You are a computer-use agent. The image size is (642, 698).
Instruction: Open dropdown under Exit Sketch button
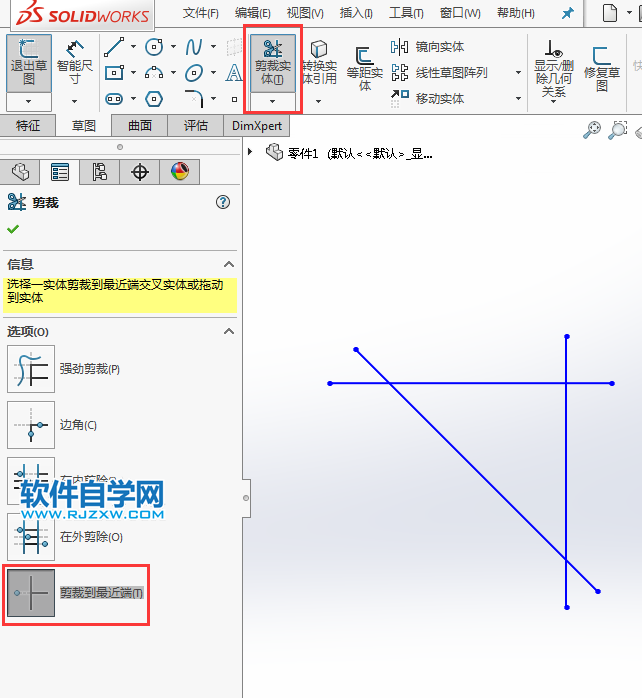pos(29,101)
